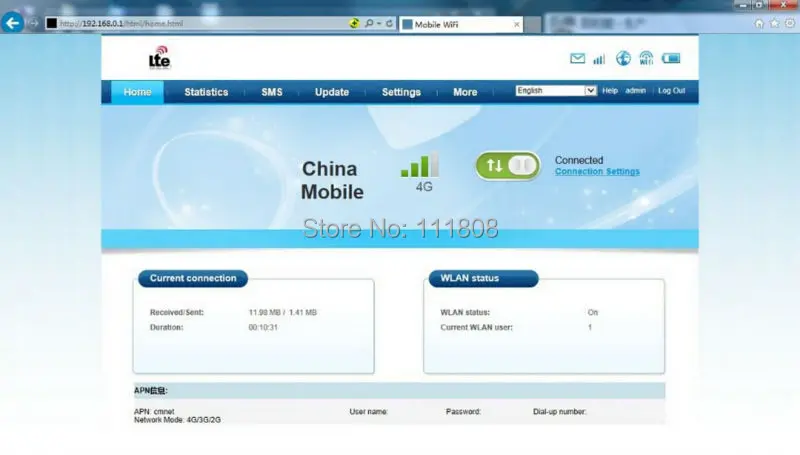800x455 pixels.
Task: Click the admin user link
Action: (636, 91)
